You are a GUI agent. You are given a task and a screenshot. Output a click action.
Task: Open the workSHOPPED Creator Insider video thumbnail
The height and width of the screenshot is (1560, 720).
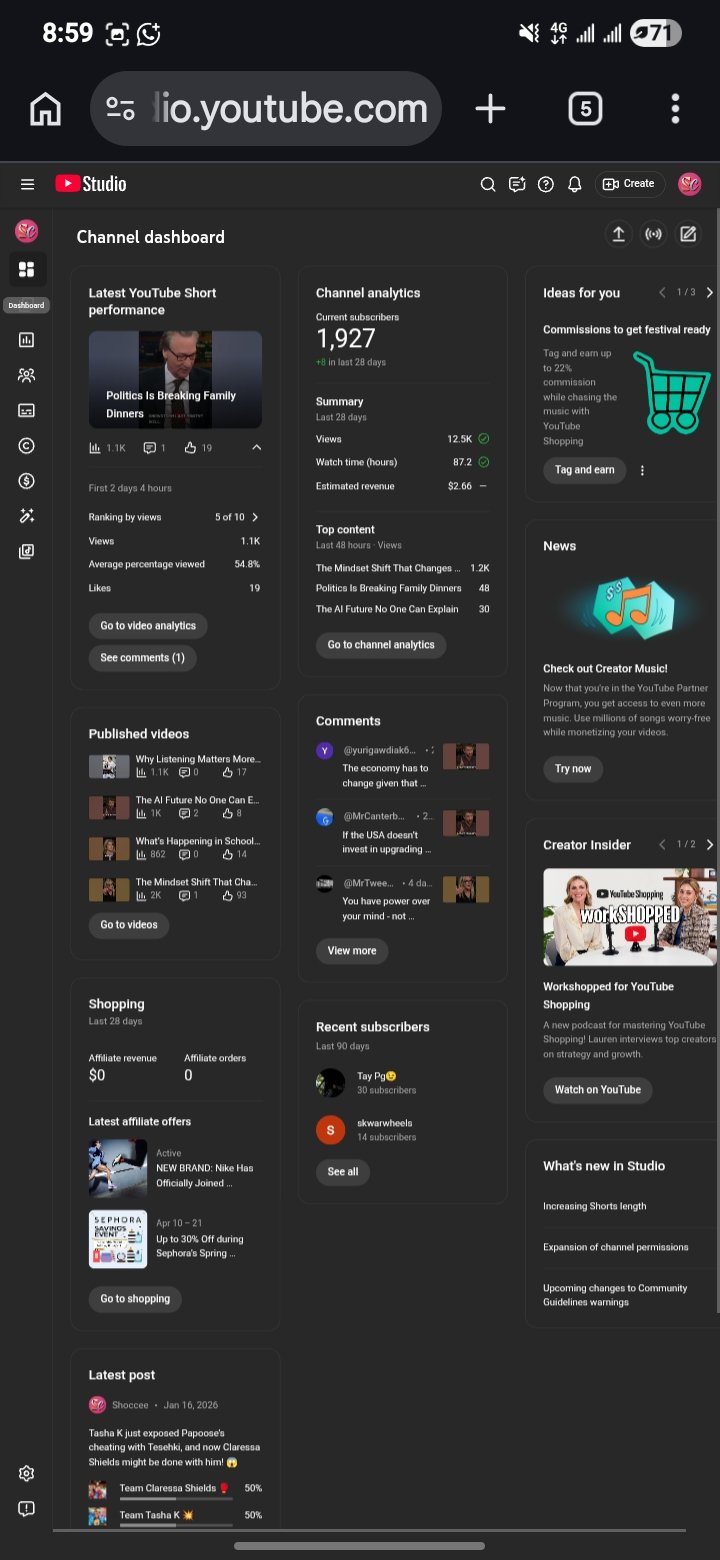pos(629,917)
